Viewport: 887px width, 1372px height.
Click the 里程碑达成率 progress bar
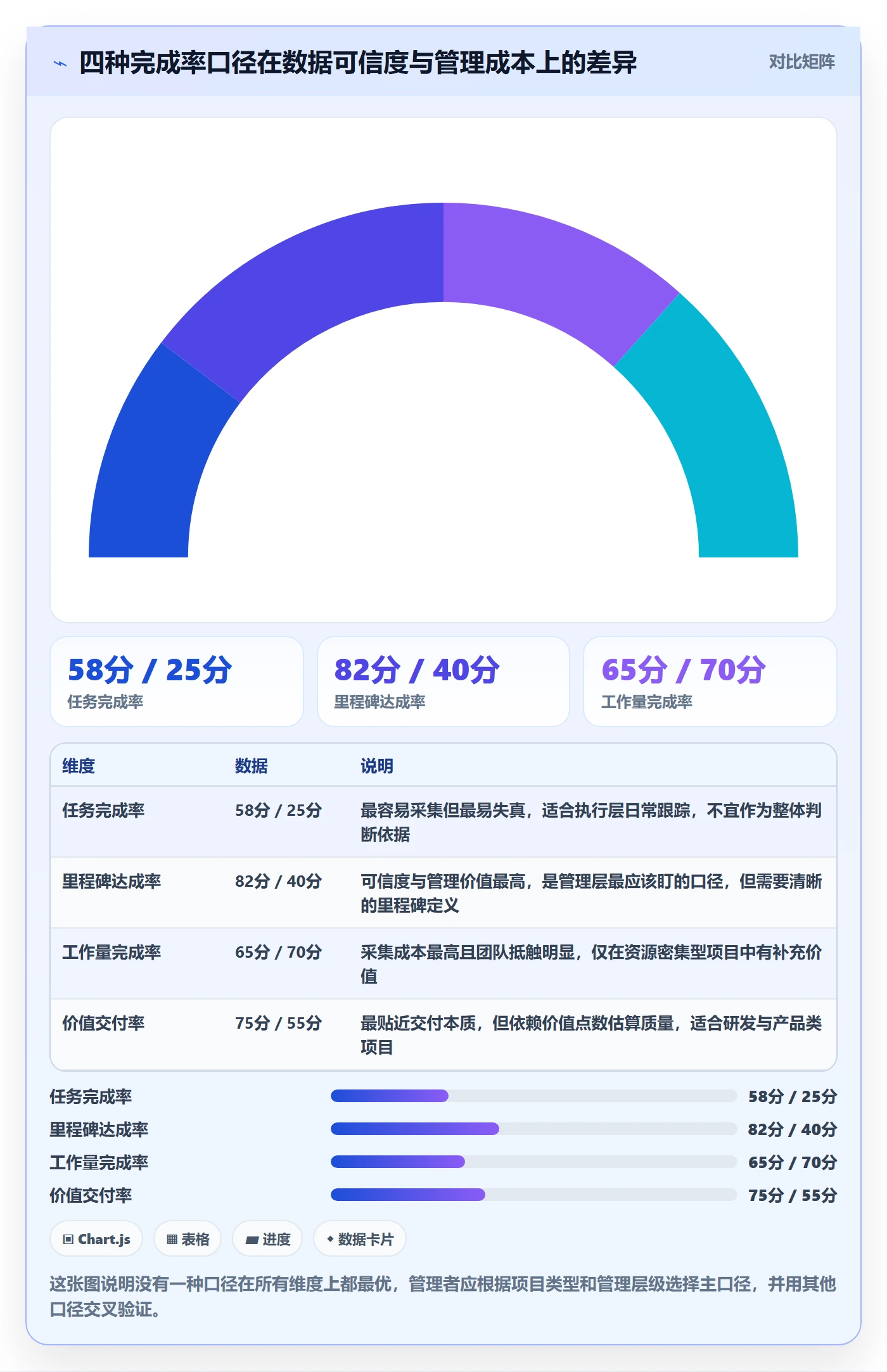(x=533, y=1129)
